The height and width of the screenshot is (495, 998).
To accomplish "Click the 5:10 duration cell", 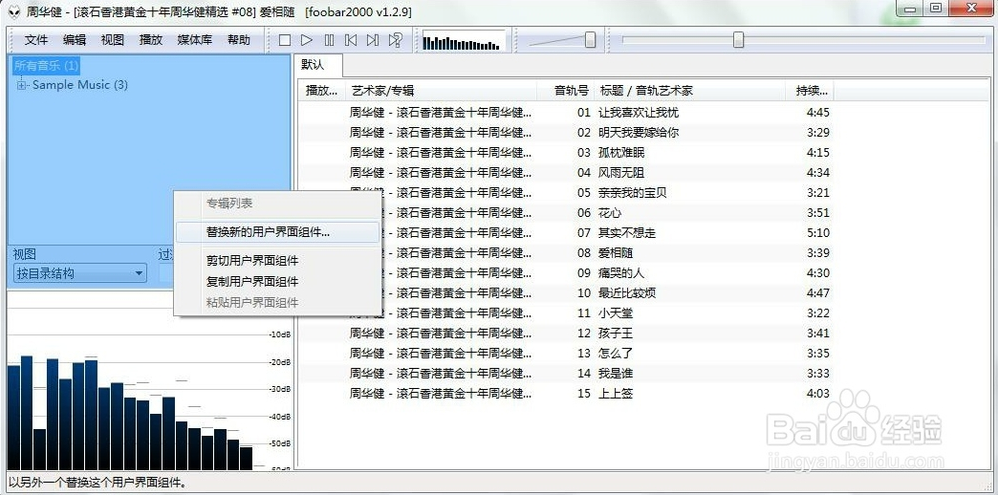I will point(818,233).
